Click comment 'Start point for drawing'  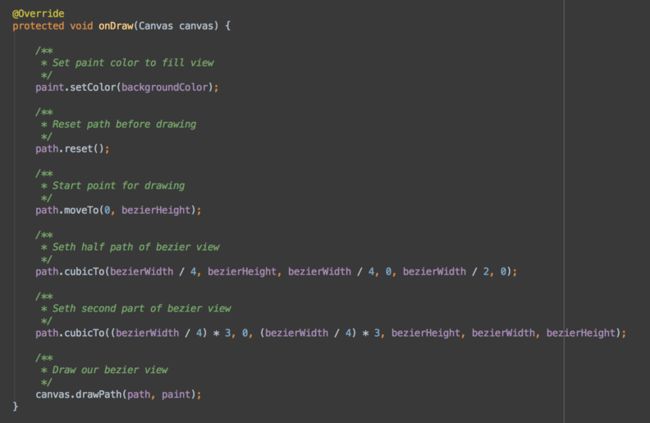pos(118,186)
